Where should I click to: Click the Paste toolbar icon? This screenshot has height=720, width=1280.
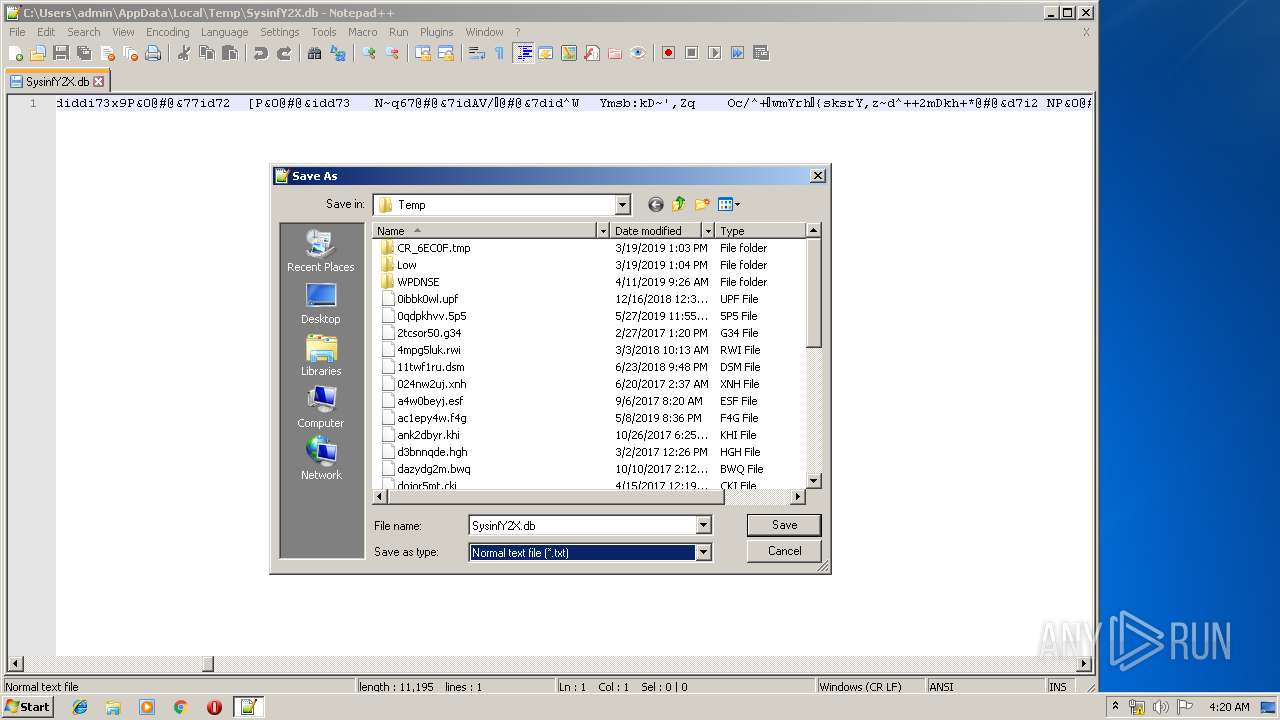coord(230,53)
